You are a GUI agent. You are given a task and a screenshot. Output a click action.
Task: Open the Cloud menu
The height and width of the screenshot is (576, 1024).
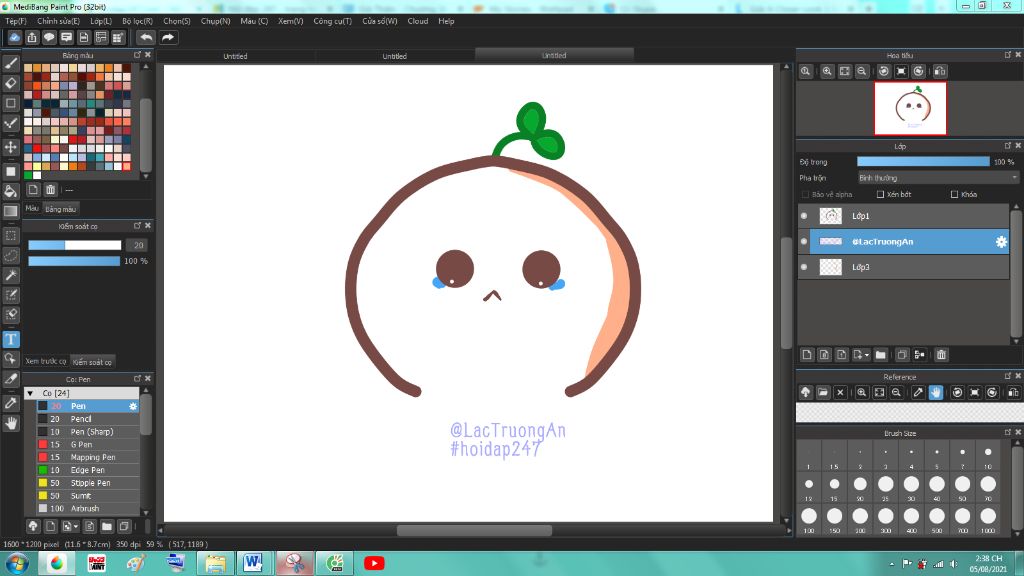[418, 21]
